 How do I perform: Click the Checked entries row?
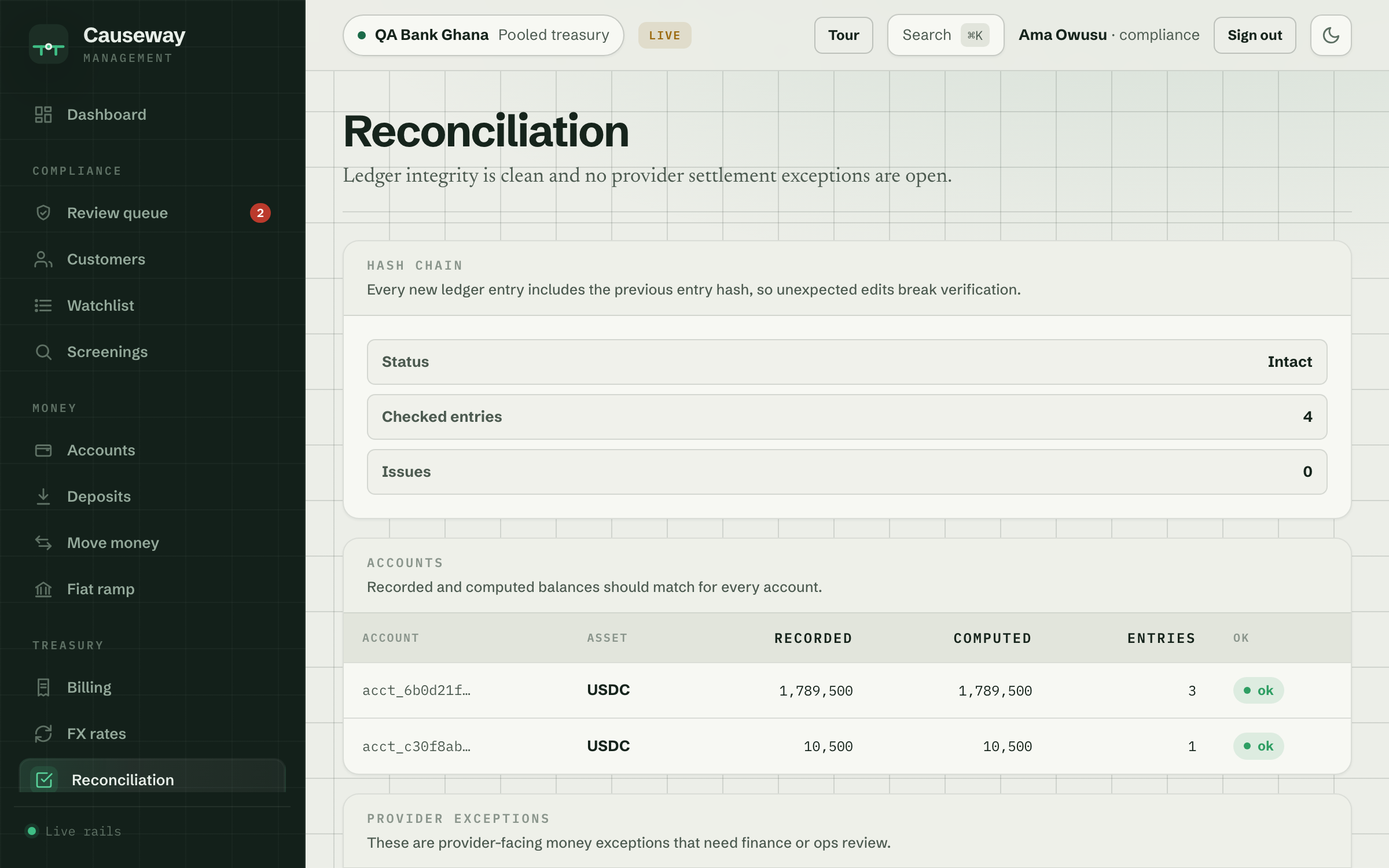[x=847, y=417]
